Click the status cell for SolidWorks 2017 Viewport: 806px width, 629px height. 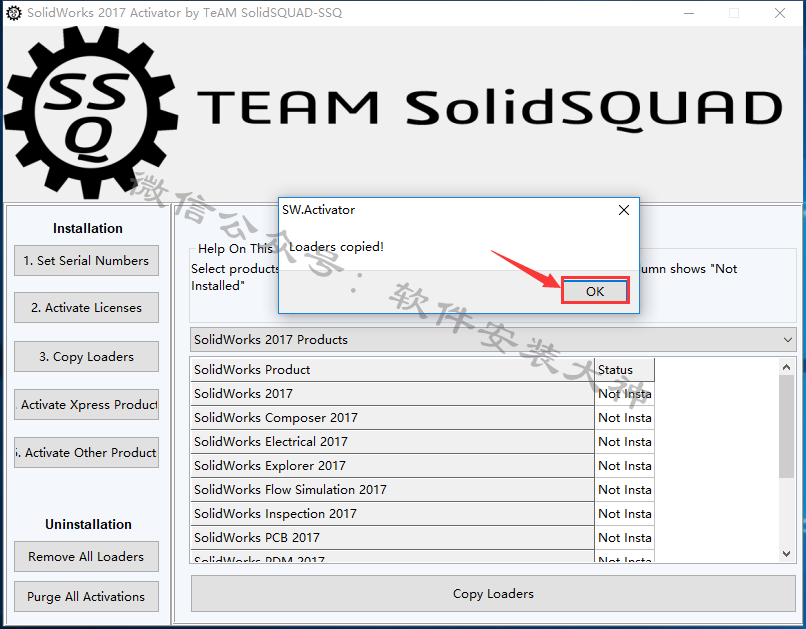point(625,394)
